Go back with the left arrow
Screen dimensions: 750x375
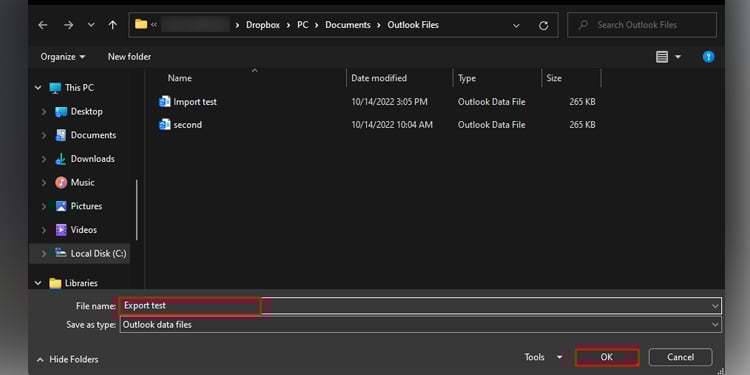point(43,25)
